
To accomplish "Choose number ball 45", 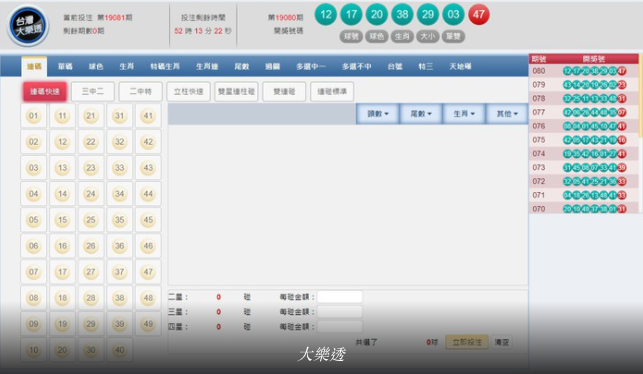I will 148,220.
